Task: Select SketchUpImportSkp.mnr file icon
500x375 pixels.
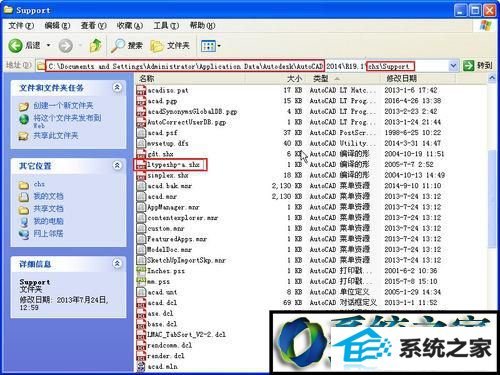Action: click(x=142, y=260)
